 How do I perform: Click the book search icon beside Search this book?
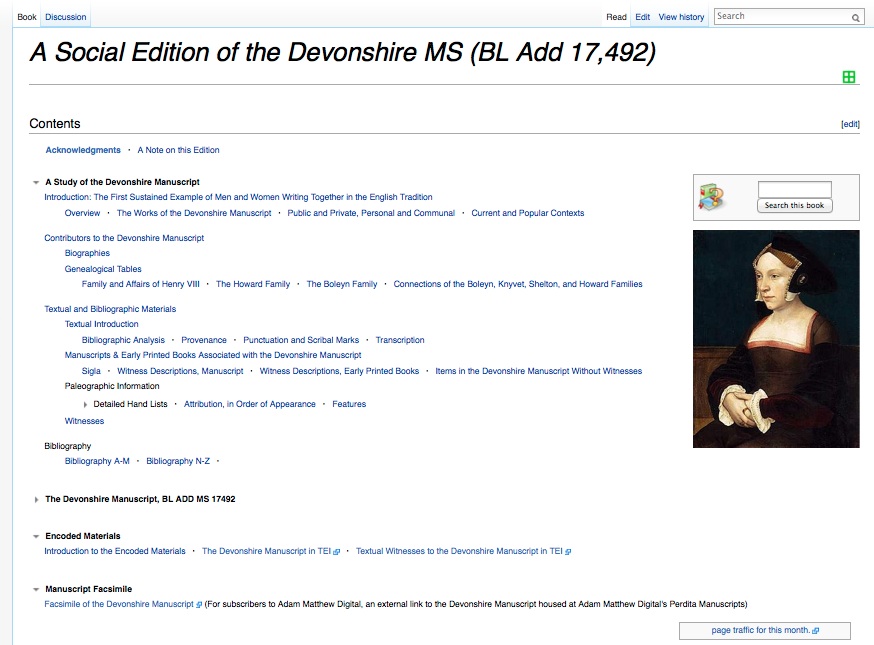[x=711, y=197]
